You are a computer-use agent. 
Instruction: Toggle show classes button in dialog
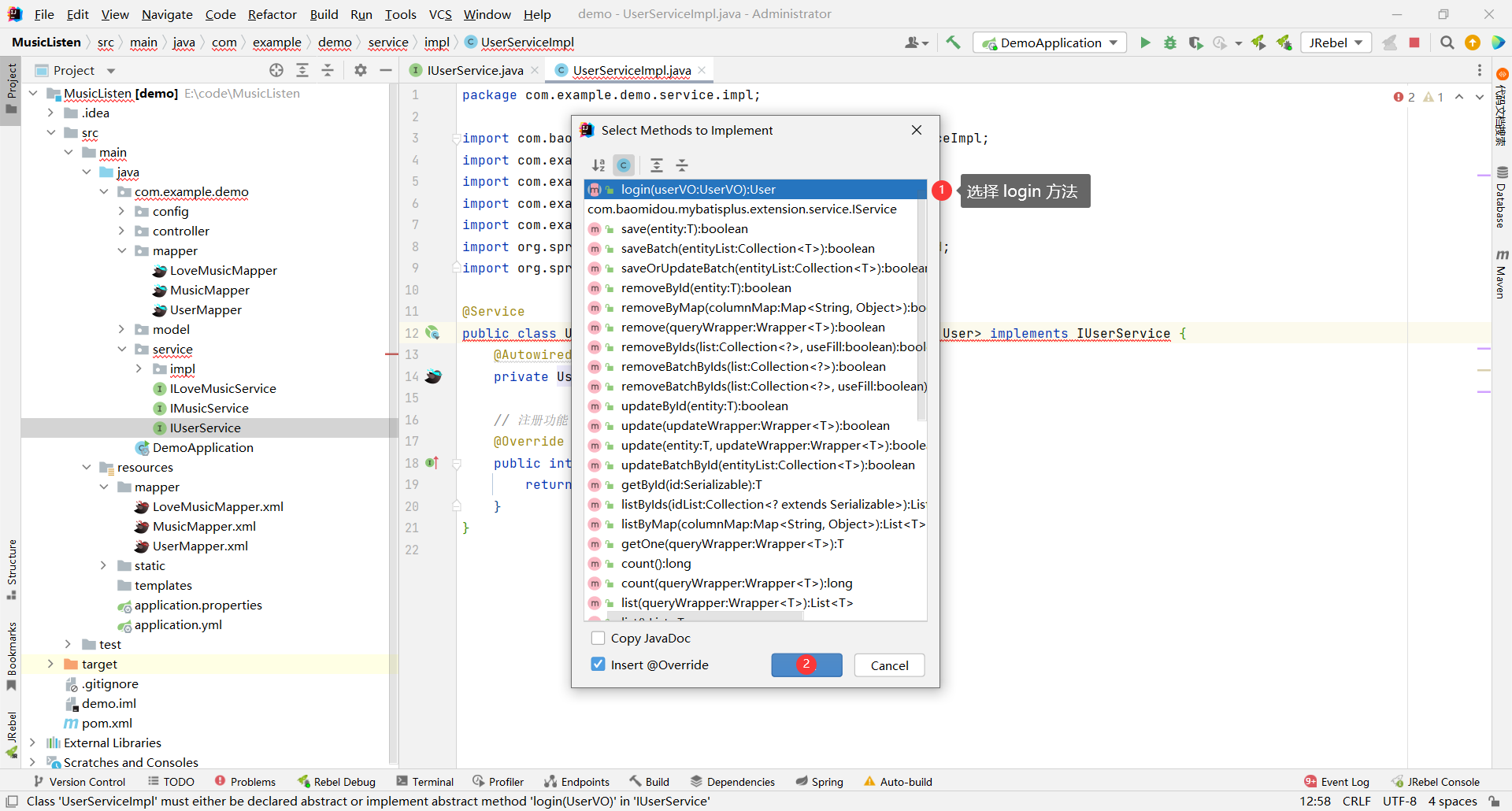coord(624,165)
